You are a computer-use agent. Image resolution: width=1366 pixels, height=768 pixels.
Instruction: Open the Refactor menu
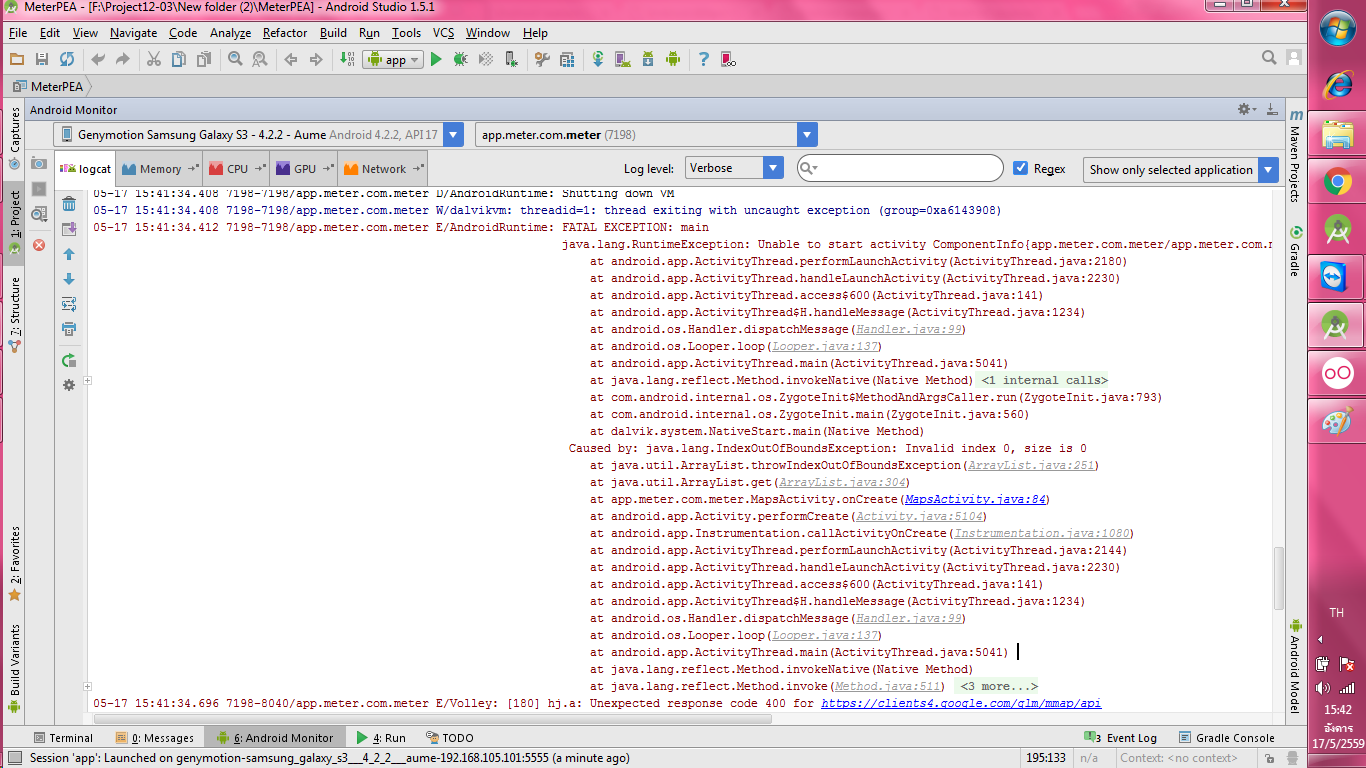coord(285,33)
